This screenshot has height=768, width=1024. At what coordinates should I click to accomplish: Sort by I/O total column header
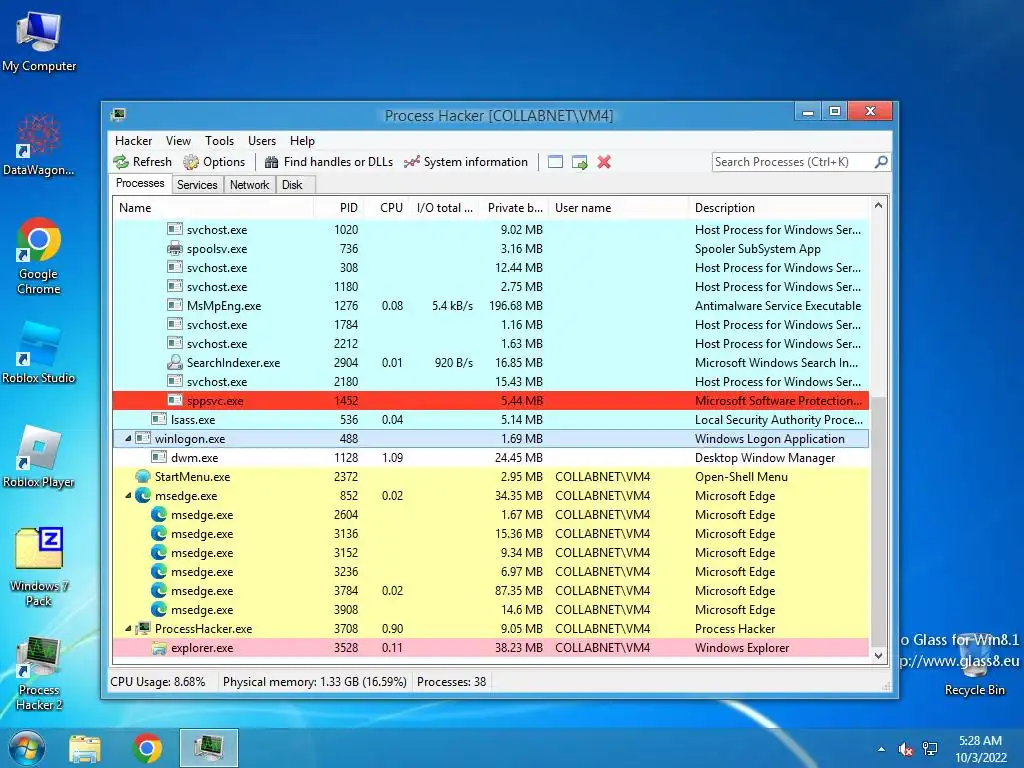click(444, 208)
